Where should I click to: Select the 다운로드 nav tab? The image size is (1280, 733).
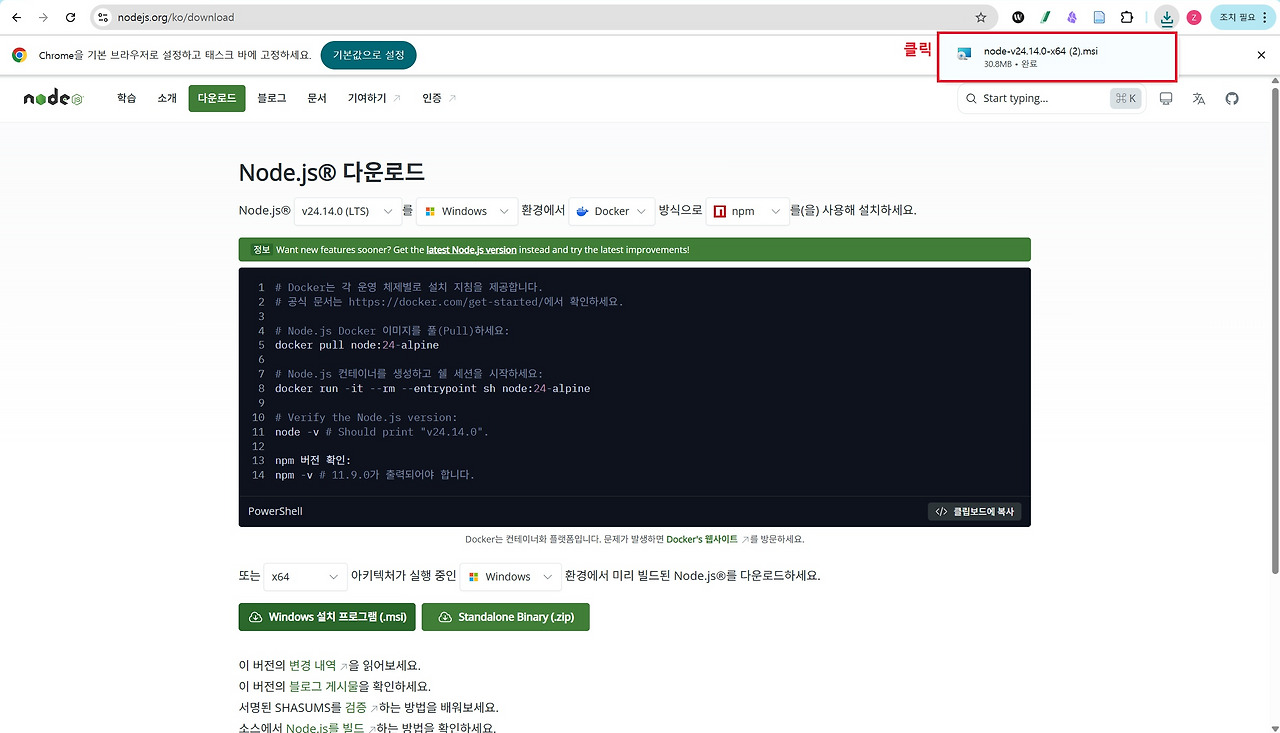point(217,98)
